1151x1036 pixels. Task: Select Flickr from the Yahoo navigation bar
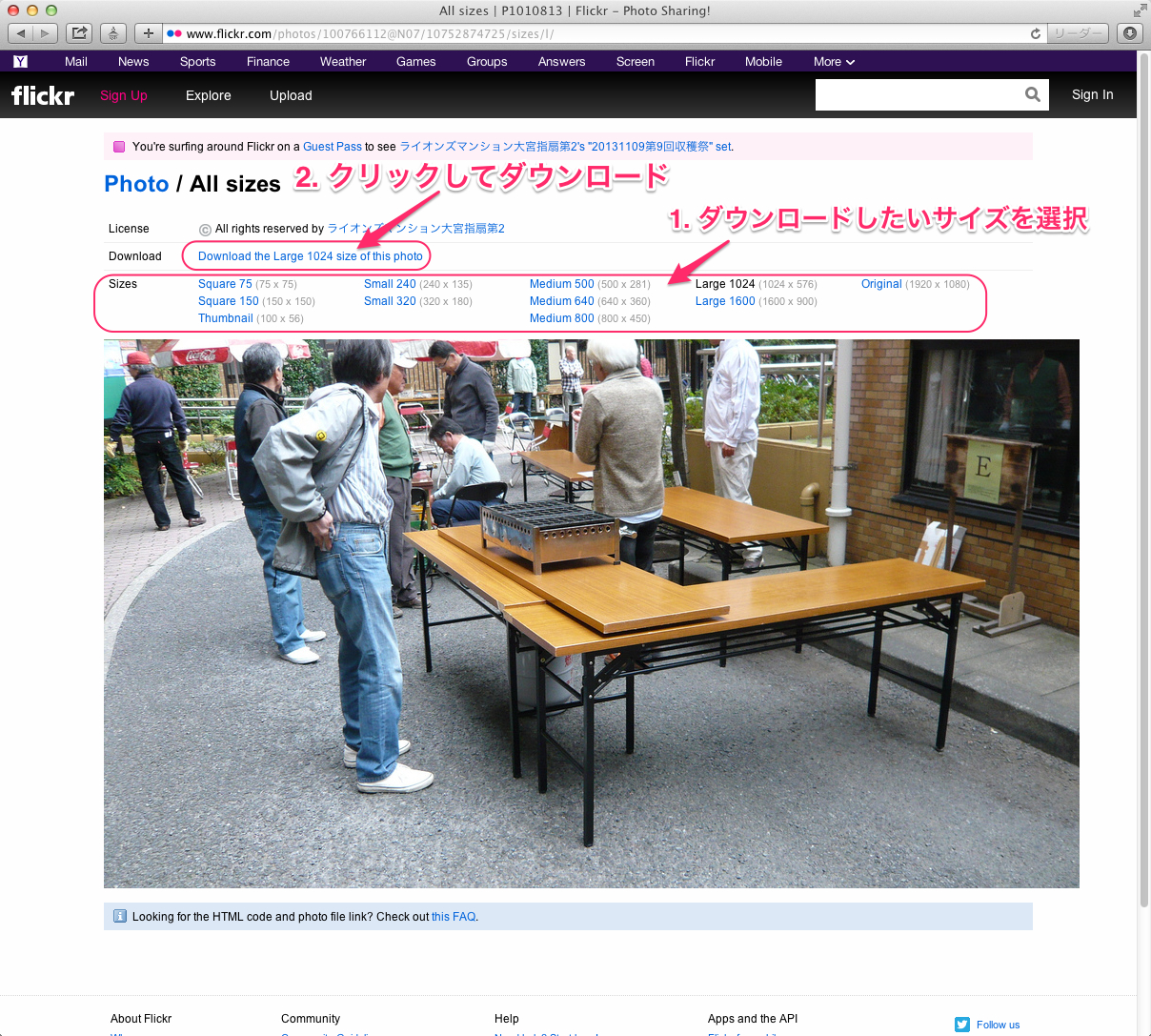tap(699, 61)
